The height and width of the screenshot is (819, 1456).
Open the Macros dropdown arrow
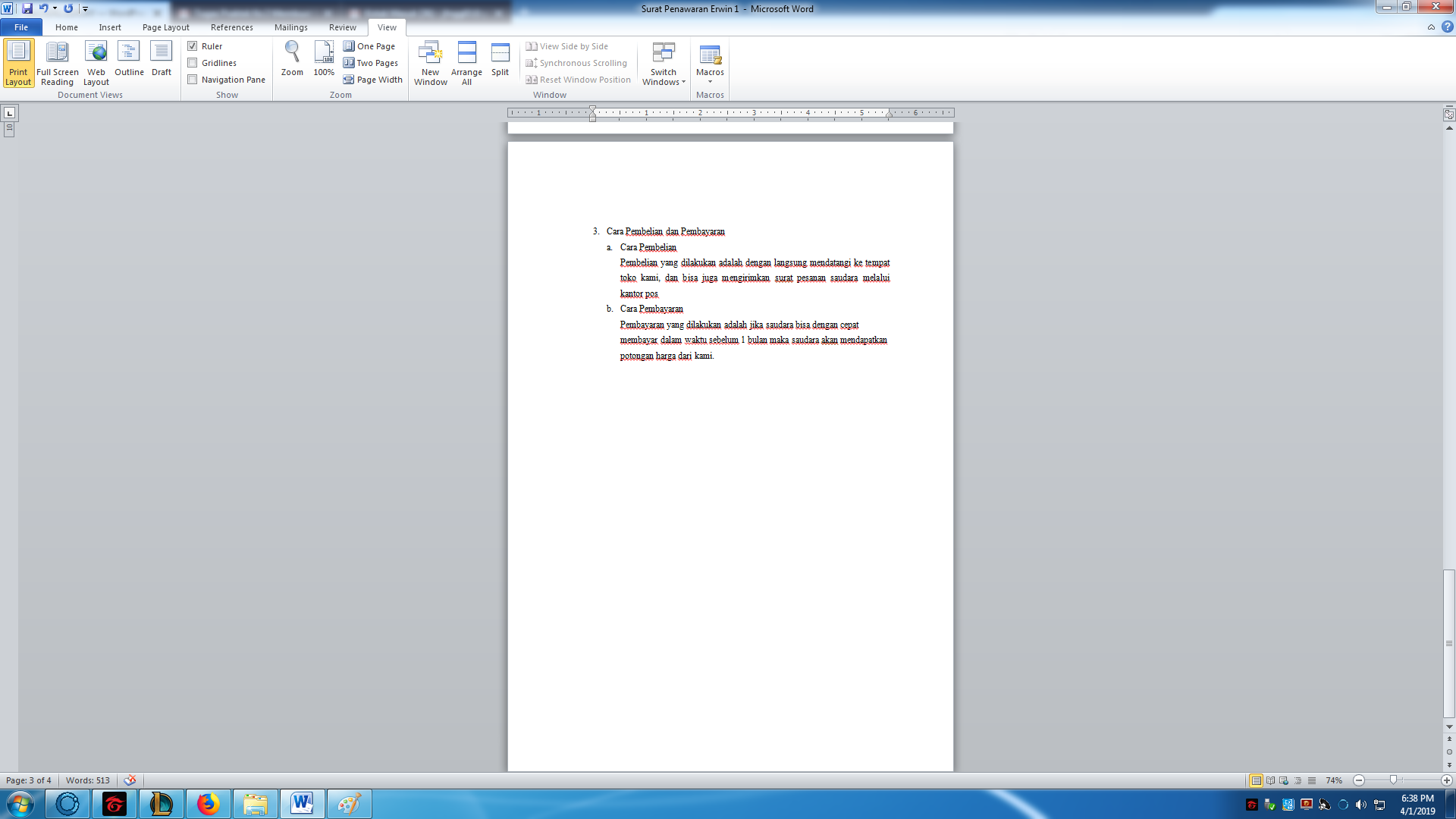[710, 82]
